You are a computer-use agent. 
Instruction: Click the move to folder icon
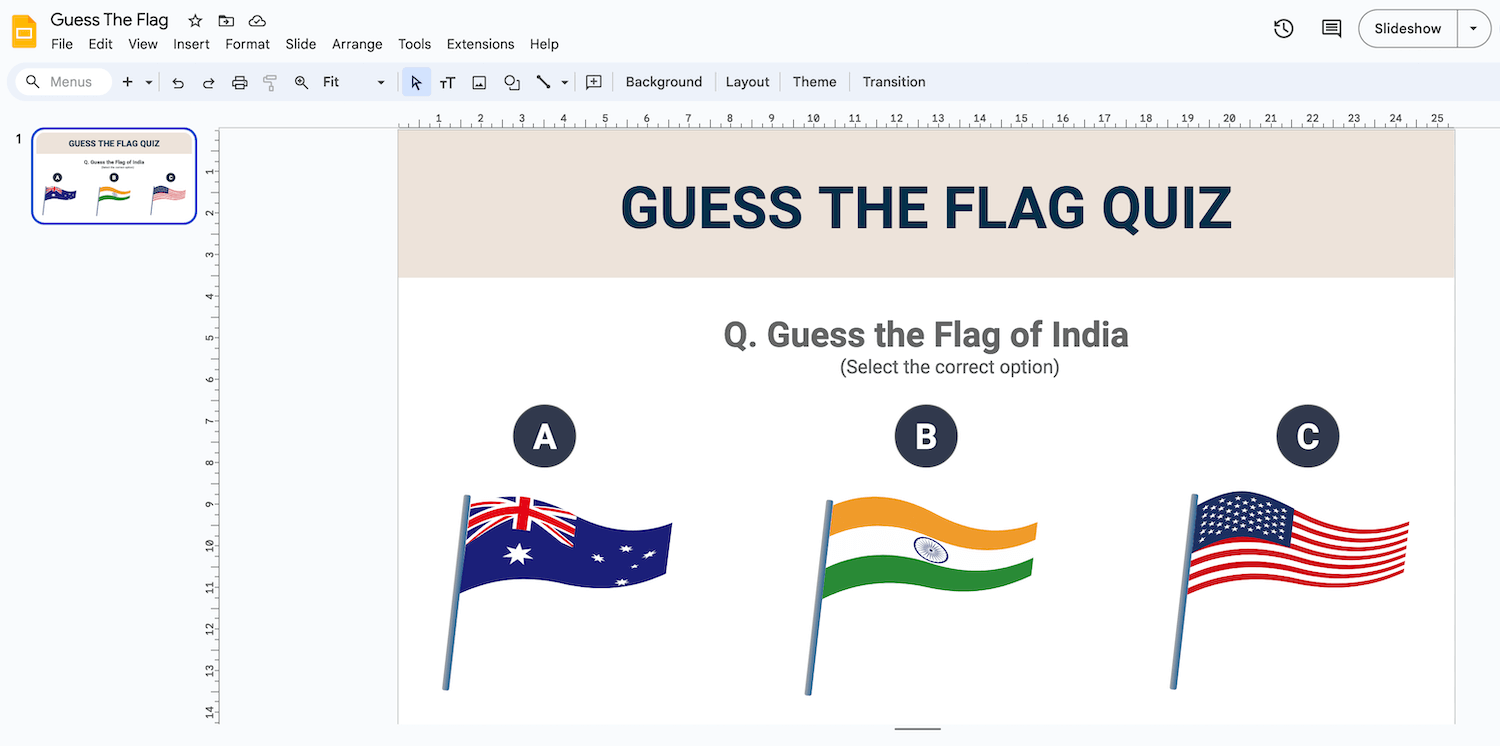(x=226, y=21)
